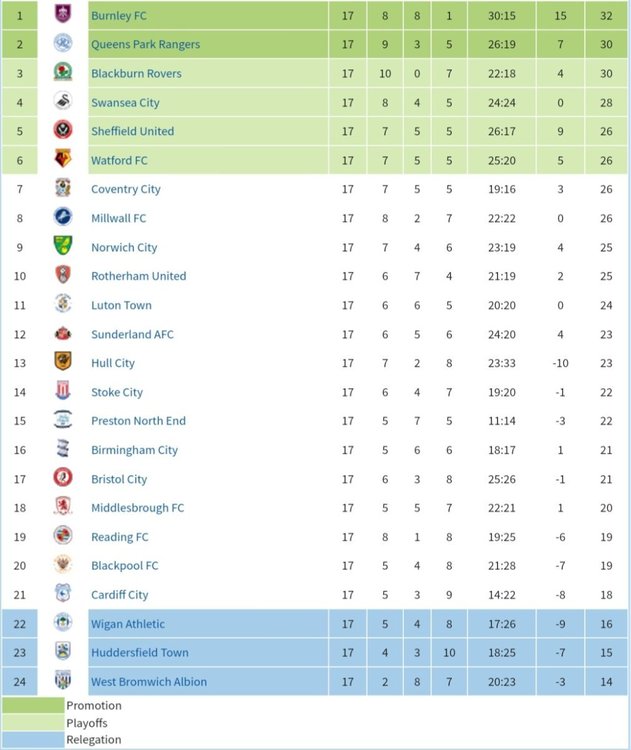Click the Millwall FC lion badge

pos(63,217)
